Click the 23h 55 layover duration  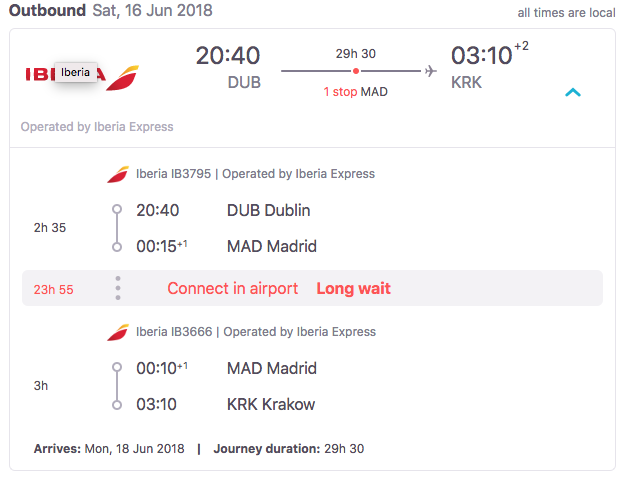tap(54, 290)
